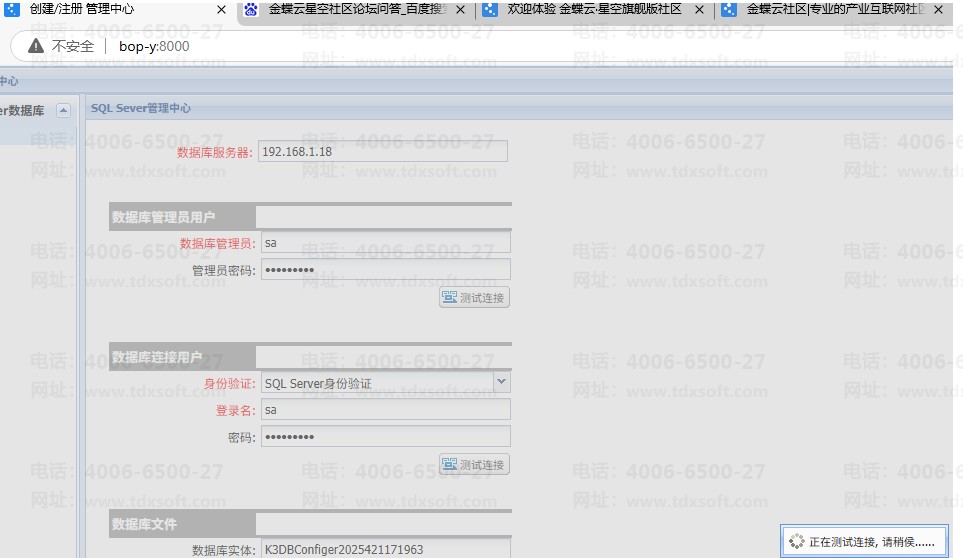Image resolution: width=963 pixels, height=558 pixels.
Task: Click the 数据库管理员 sa field
Action: pyautogui.click(x=386, y=242)
